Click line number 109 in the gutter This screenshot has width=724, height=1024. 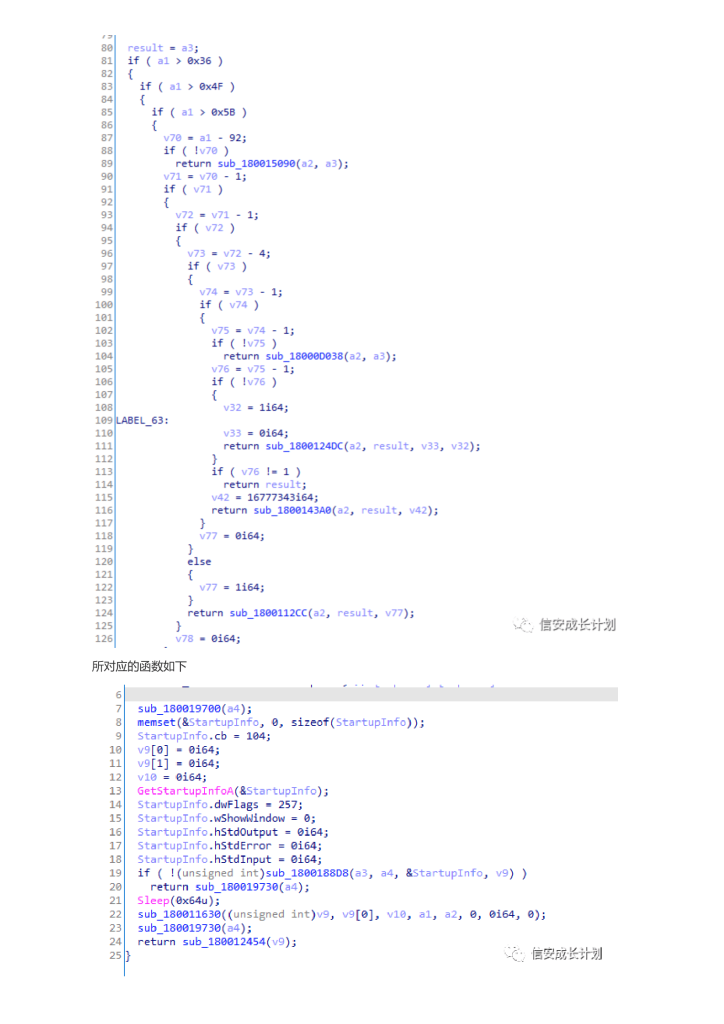[x=104, y=420]
